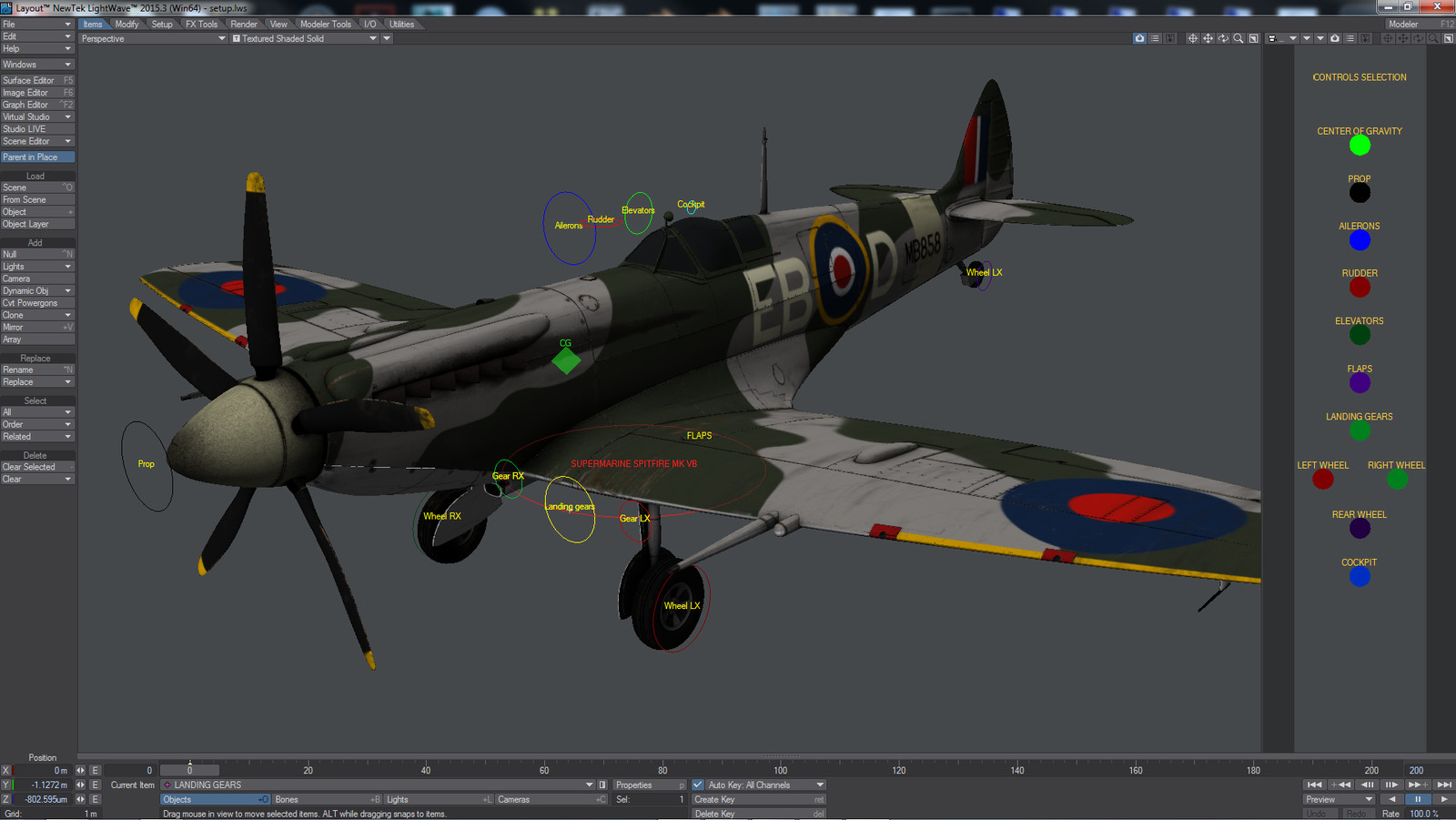Open the Perspective view type dropdown

point(153,38)
